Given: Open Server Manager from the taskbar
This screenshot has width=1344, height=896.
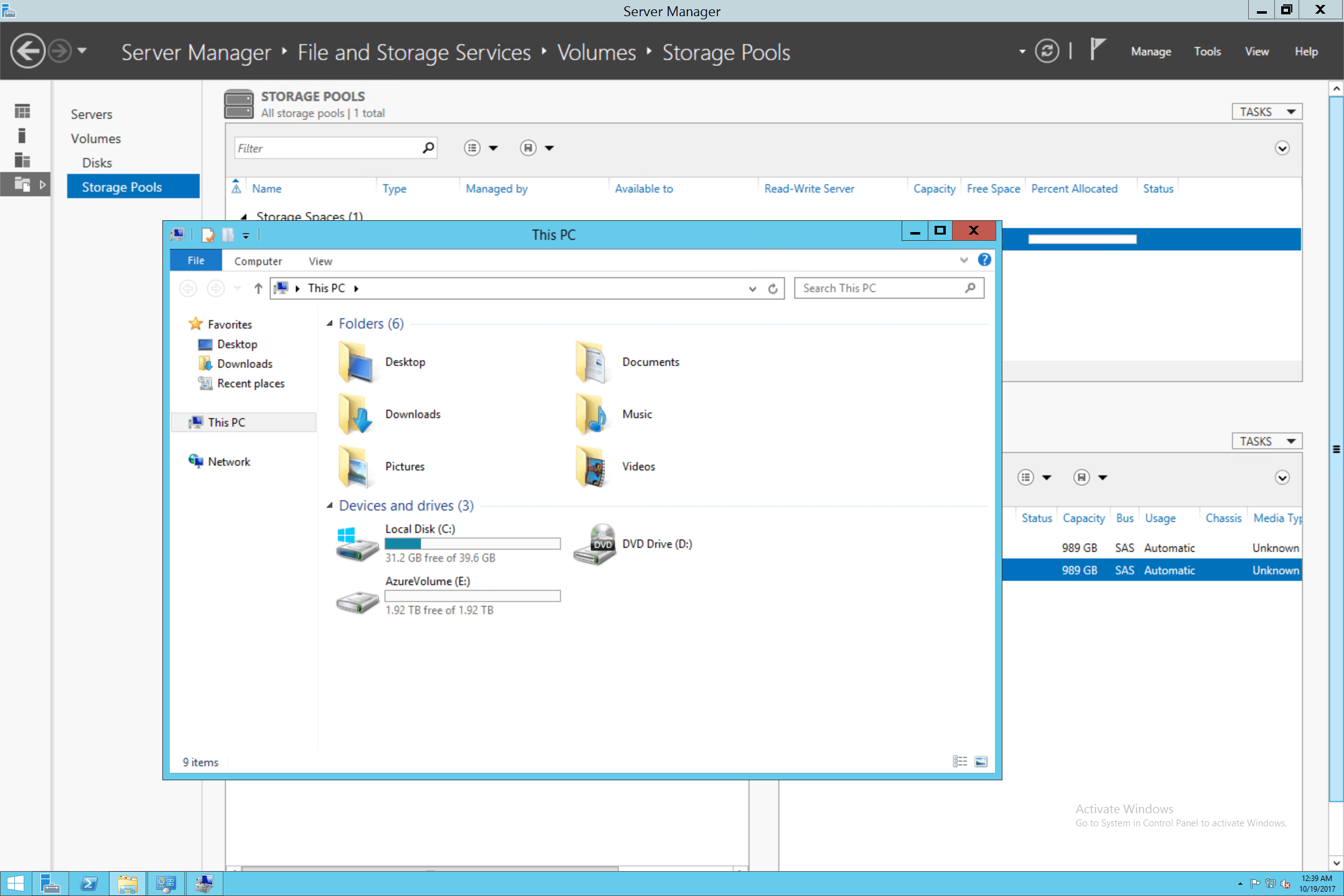Looking at the screenshot, I should pos(50,884).
